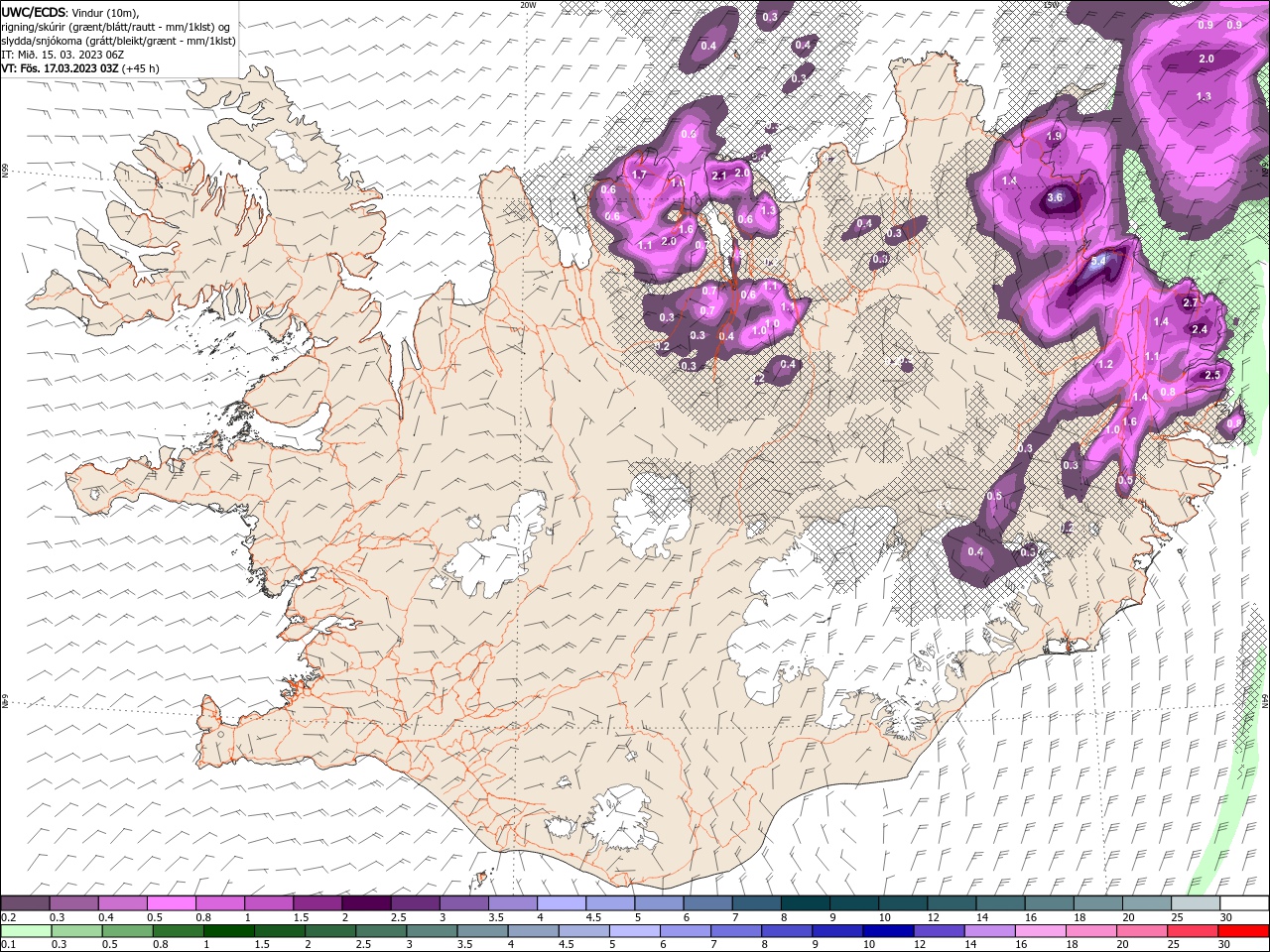Click the '15W' longitude label

(1052, 5)
